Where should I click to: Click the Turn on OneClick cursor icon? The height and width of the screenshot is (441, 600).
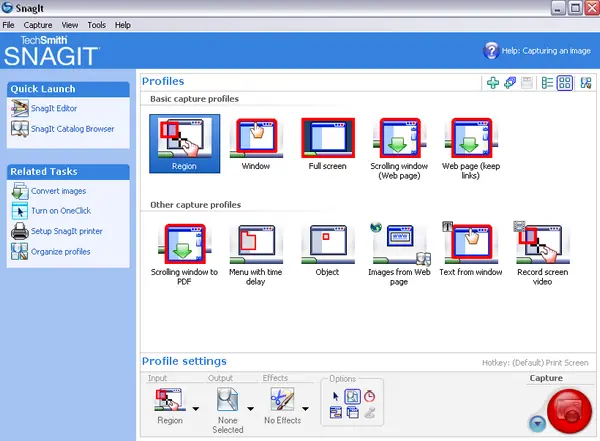(x=20, y=211)
